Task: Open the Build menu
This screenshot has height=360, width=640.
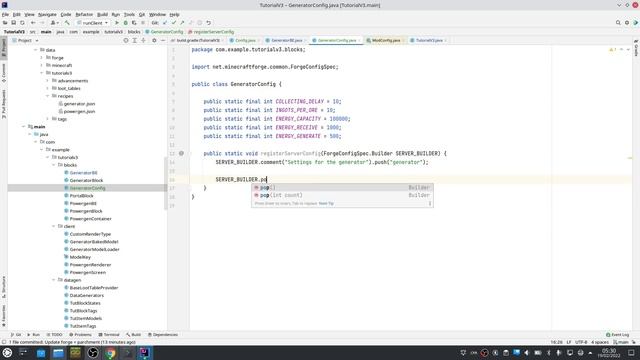Action: point(102,14)
